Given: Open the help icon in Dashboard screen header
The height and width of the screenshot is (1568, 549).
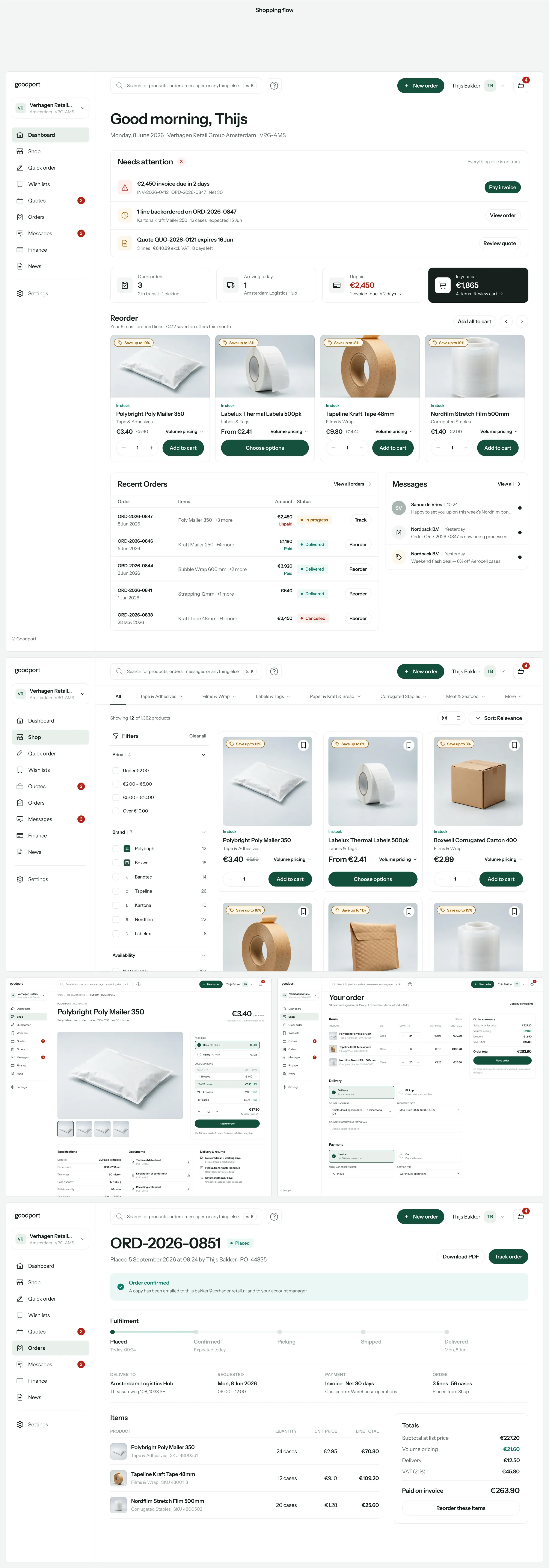Looking at the screenshot, I should (x=274, y=86).
